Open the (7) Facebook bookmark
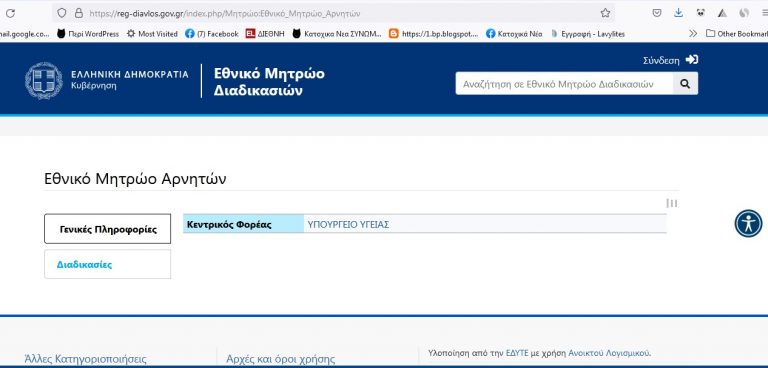Viewport: 768px width, 368px height. pyautogui.click(x=212, y=34)
